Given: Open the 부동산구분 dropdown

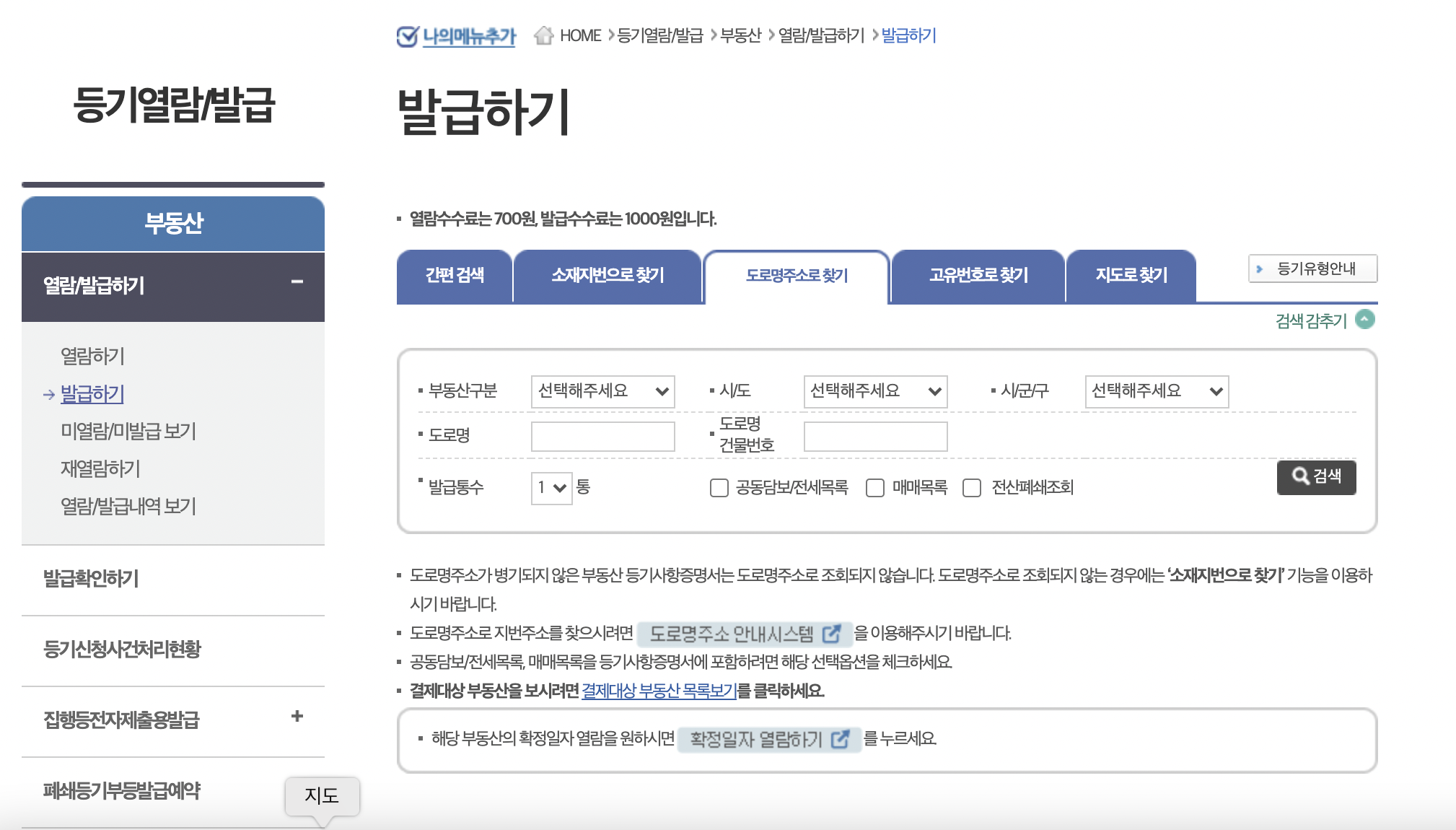Looking at the screenshot, I should point(603,392).
